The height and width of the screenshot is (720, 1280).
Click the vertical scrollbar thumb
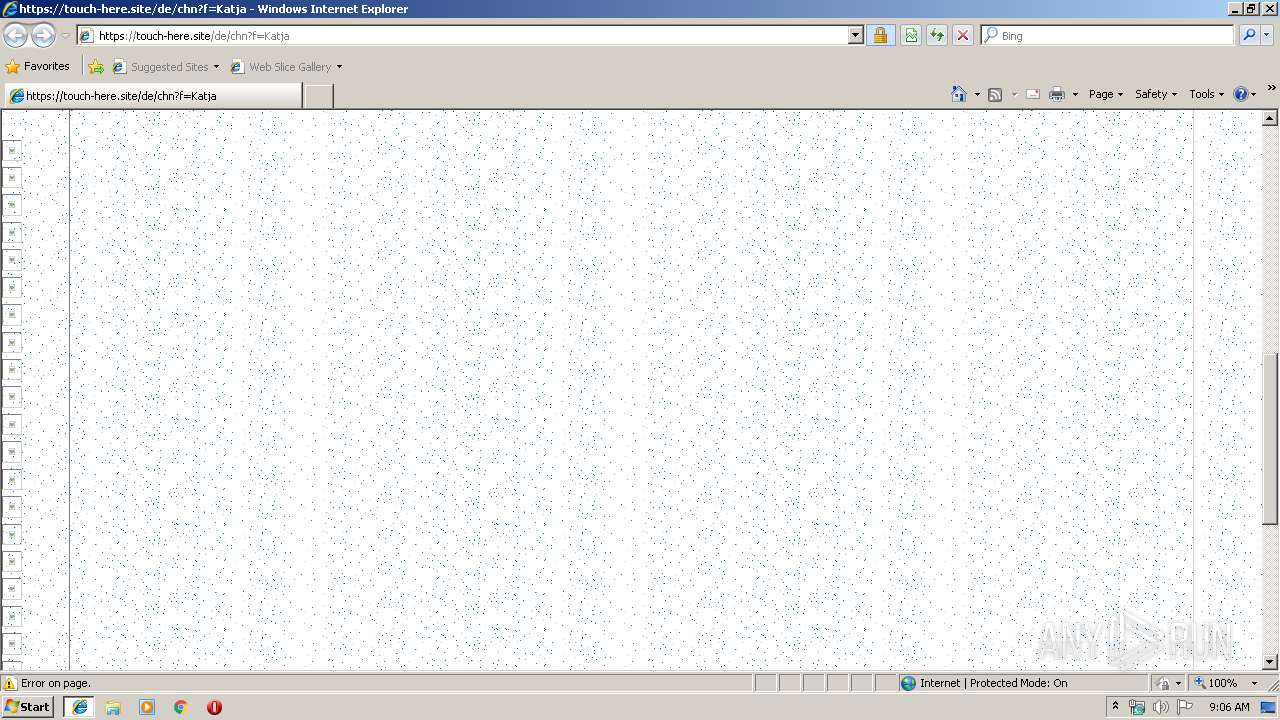pos(1270,439)
